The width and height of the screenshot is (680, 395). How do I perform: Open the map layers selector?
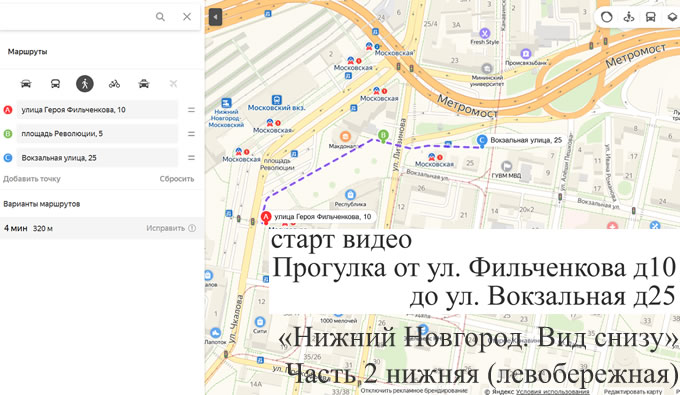[x=673, y=17]
